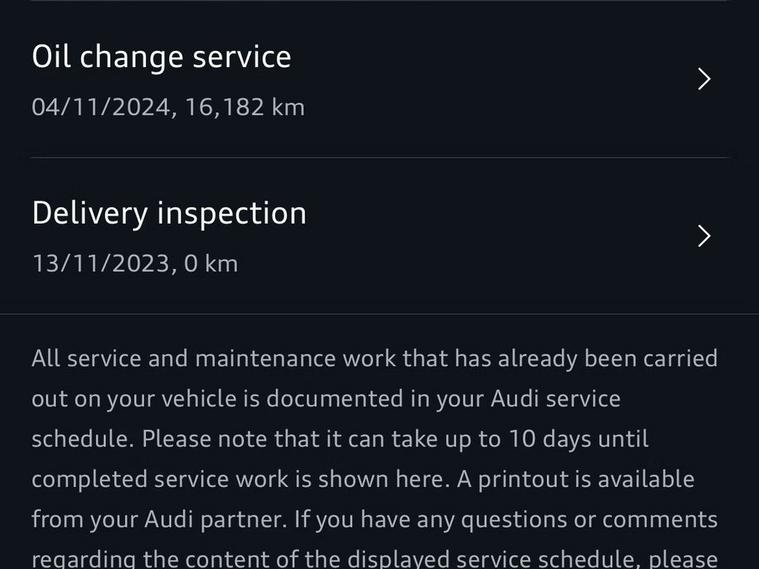
Task: Click the 'Audi service' text in paragraph
Action: [555, 398]
